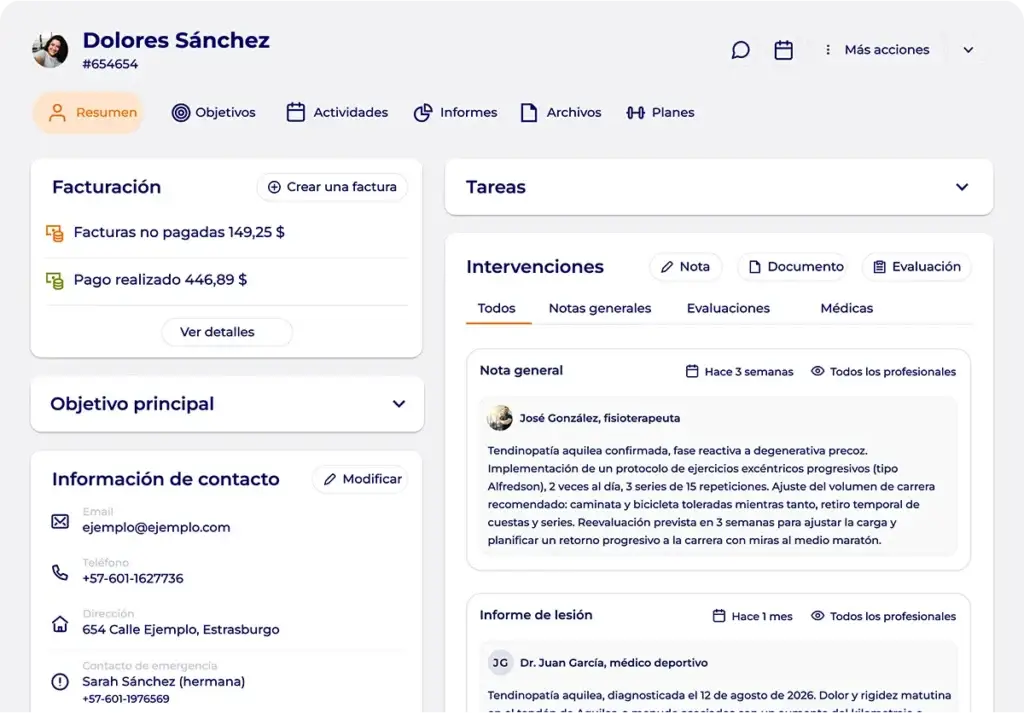Click calendar icon beside Hace 3 semanas

(692, 371)
